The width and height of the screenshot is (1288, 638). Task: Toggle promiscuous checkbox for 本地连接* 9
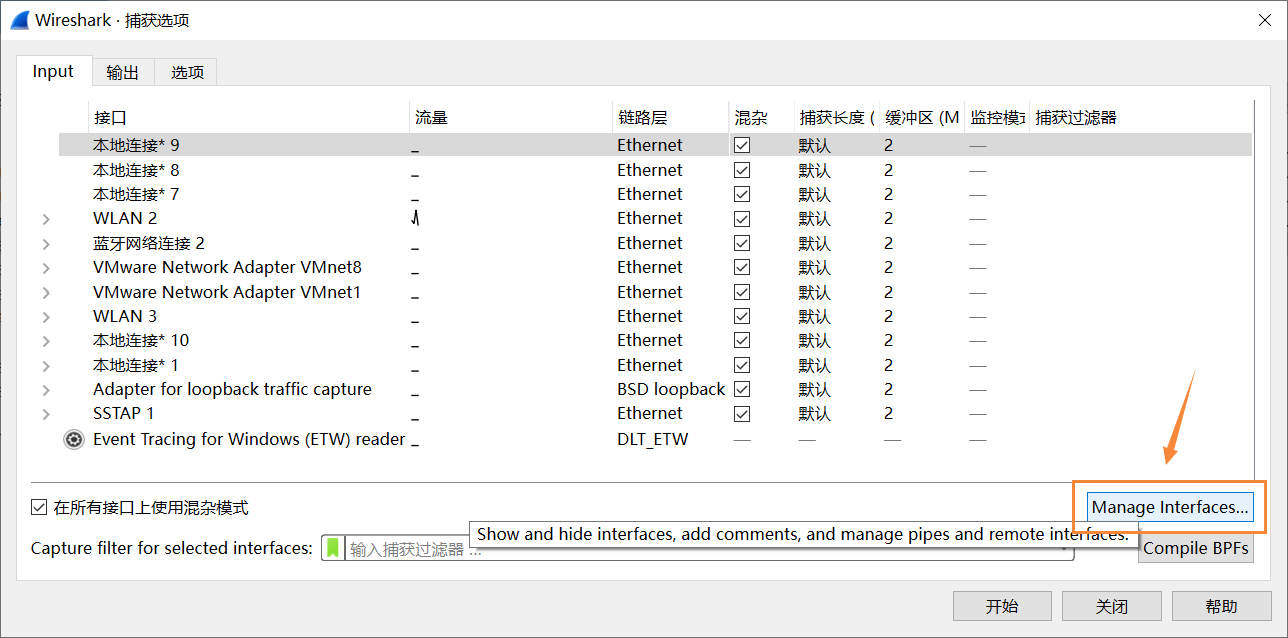coord(742,145)
